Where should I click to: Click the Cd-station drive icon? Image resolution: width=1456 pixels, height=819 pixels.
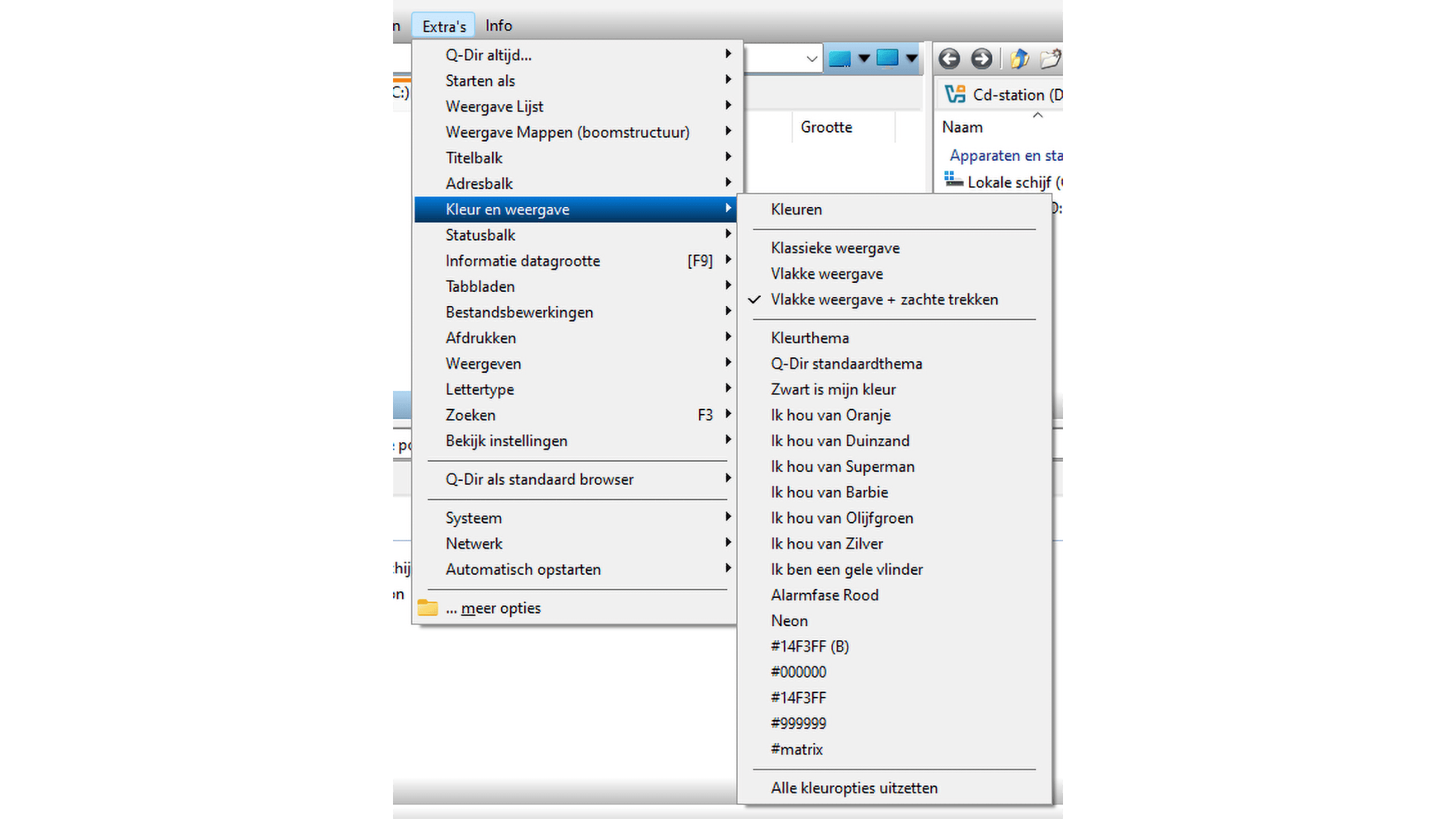[x=955, y=95]
